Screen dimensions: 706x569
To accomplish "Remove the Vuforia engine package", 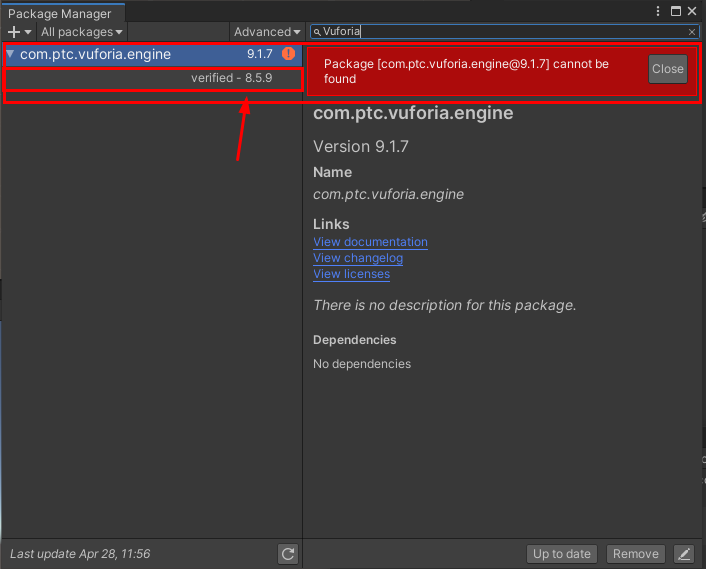I will 635,554.
